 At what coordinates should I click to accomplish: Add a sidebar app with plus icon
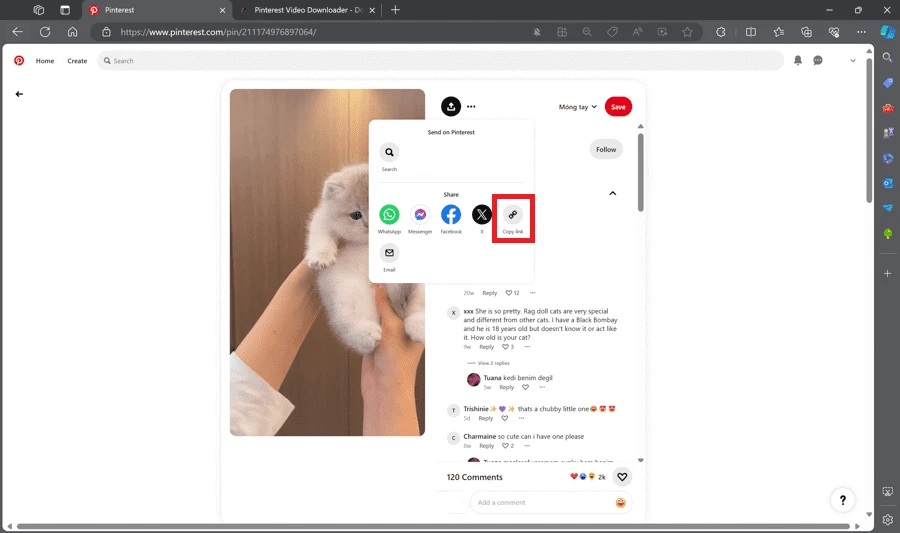coord(887,274)
